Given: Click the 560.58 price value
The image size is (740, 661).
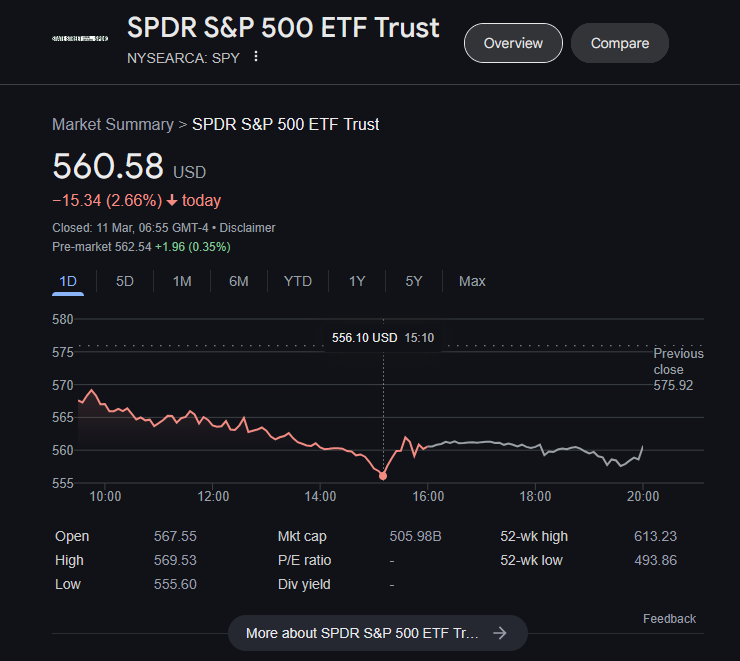Looking at the screenshot, I should tap(108, 166).
